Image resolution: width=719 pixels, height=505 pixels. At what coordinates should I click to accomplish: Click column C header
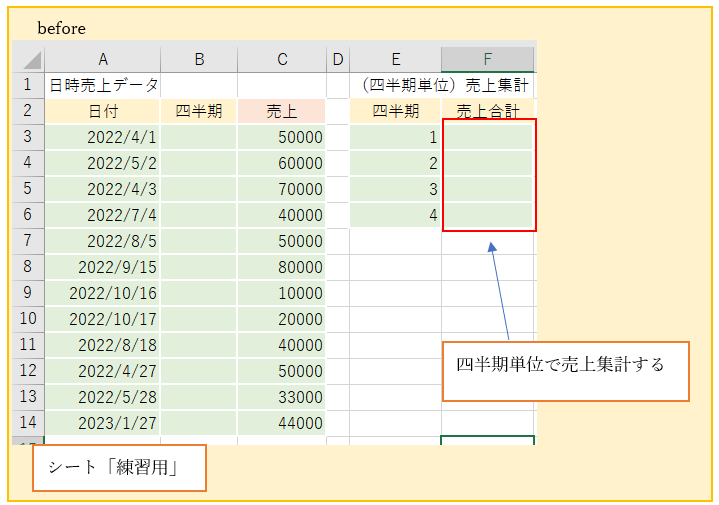coord(282,59)
